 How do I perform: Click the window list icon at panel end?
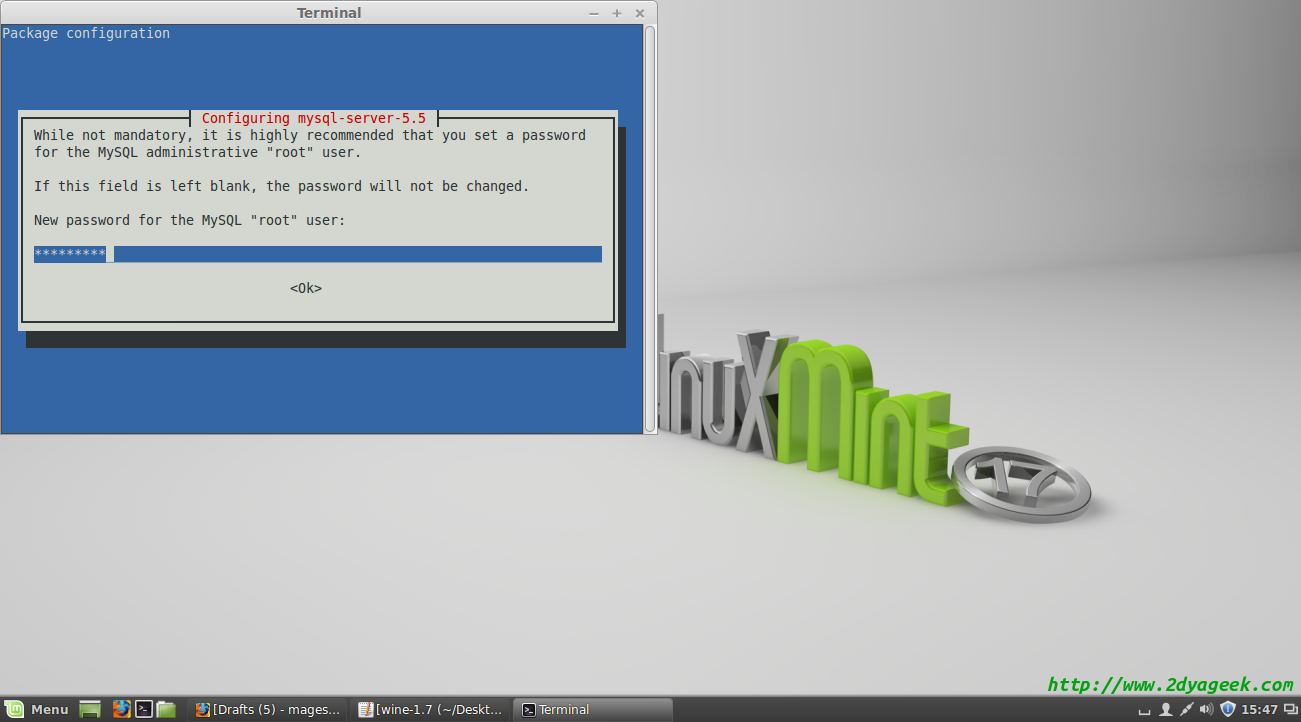click(x=1290, y=710)
